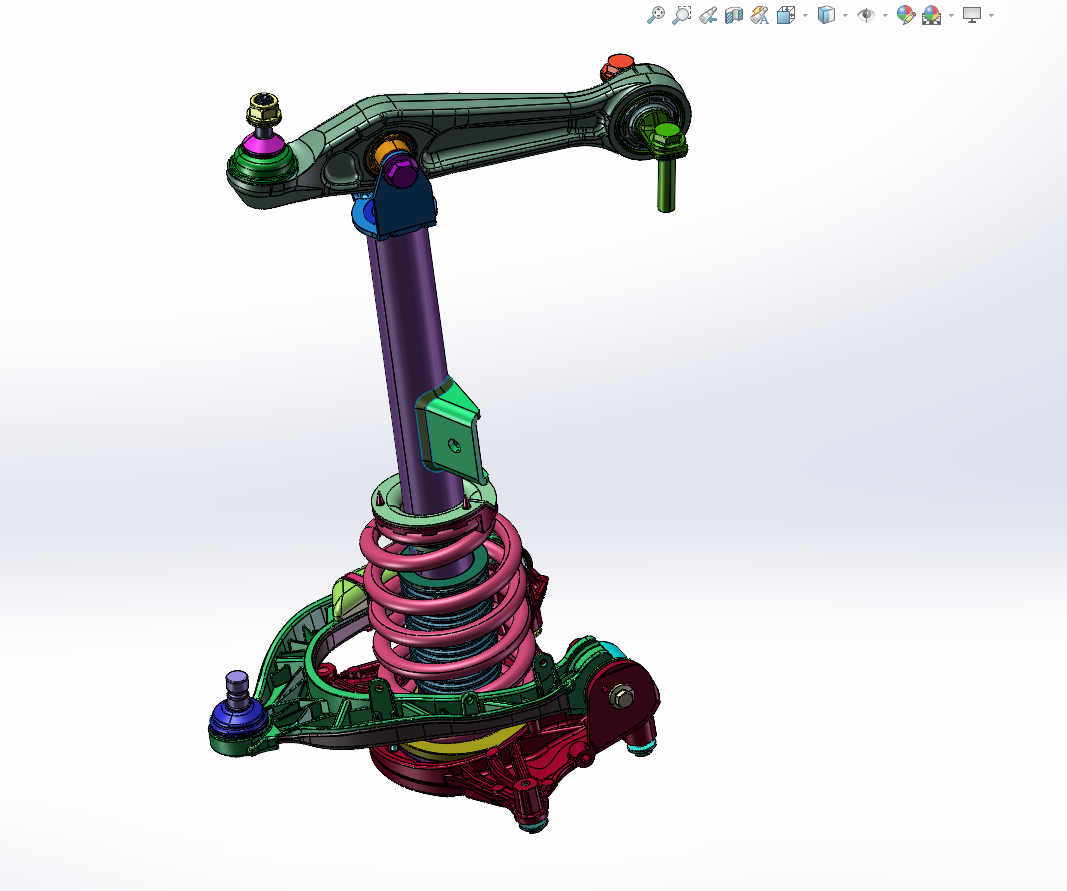1067x891 pixels.
Task: Open the Hide/Show Items dropdown arrow
Action: (885, 15)
